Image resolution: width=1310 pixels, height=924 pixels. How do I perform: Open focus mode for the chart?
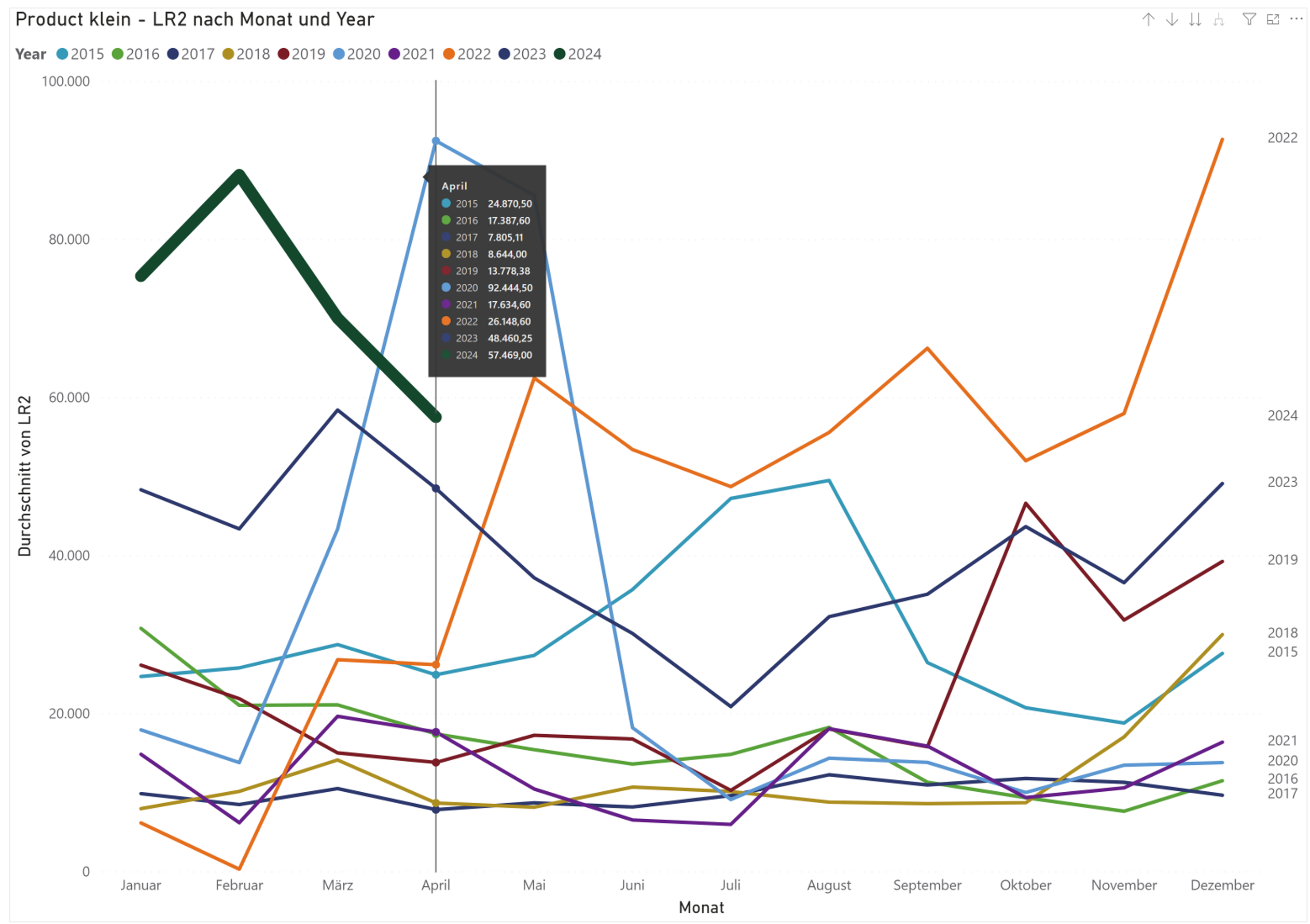(x=1272, y=20)
